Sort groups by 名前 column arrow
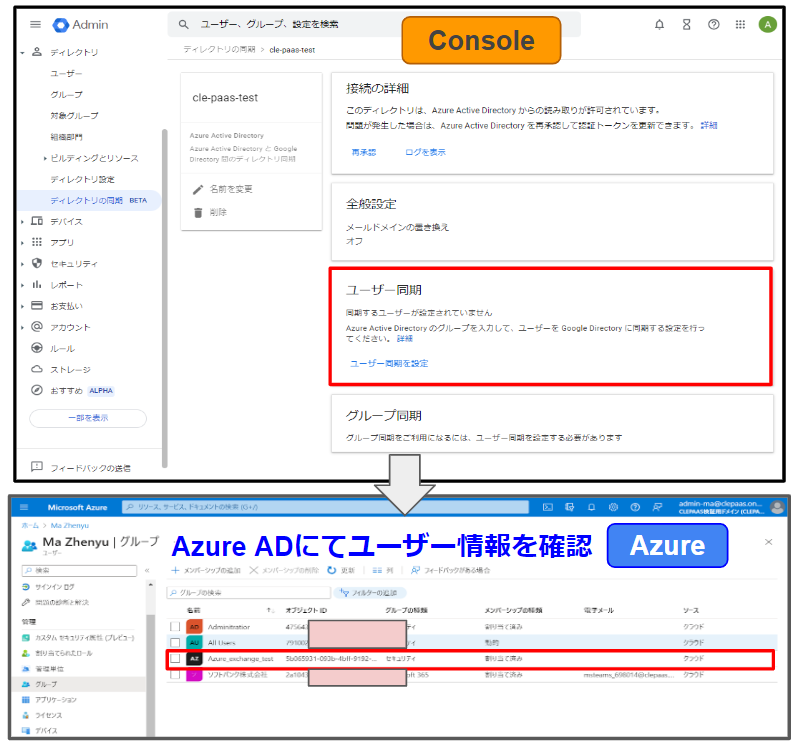Viewport: 794px width, 746px height. (270, 610)
